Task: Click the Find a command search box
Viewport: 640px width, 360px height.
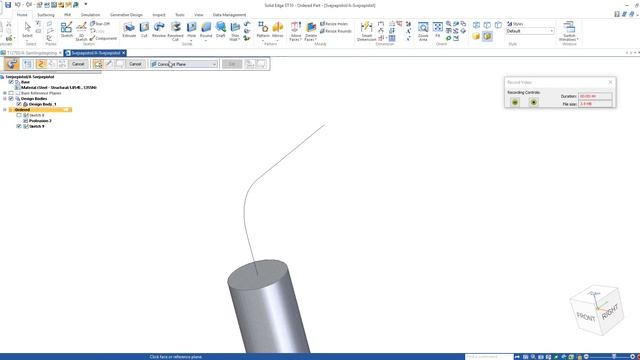Action: pyautogui.click(x=489, y=357)
